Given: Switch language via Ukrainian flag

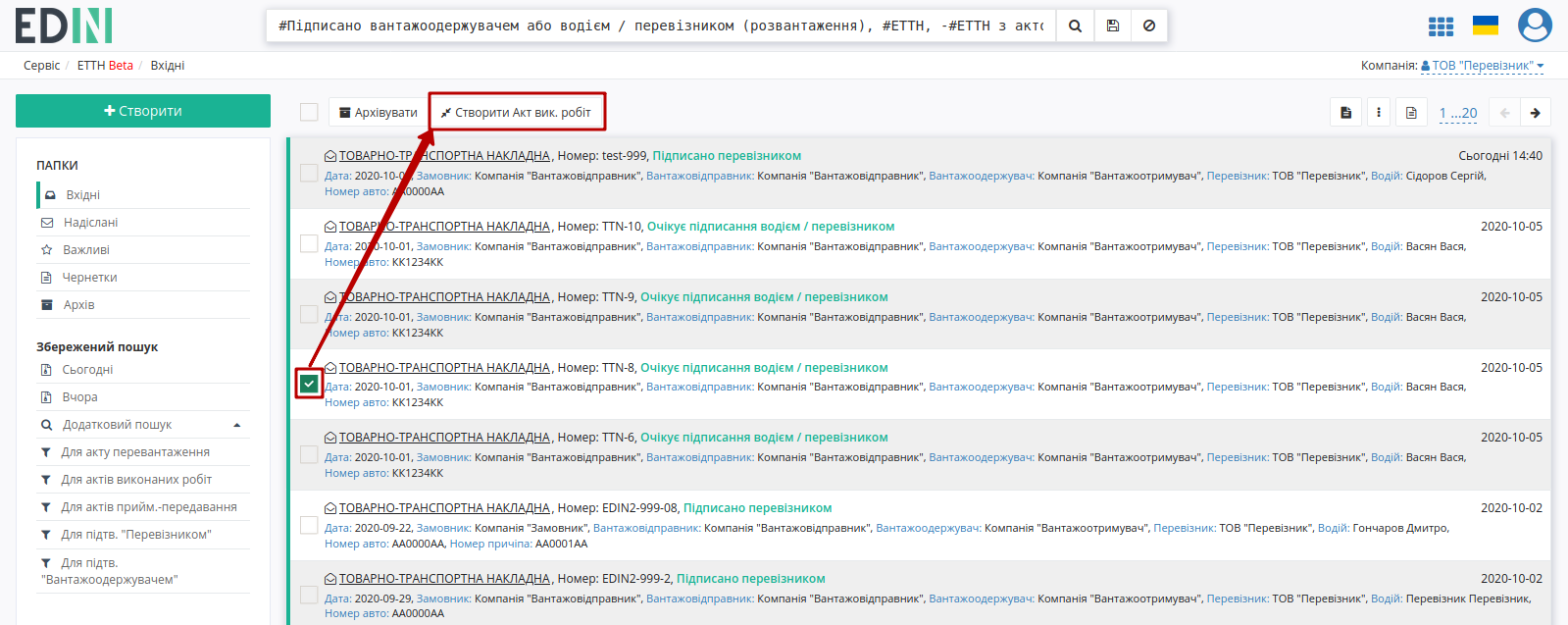Looking at the screenshot, I should coord(1486,26).
